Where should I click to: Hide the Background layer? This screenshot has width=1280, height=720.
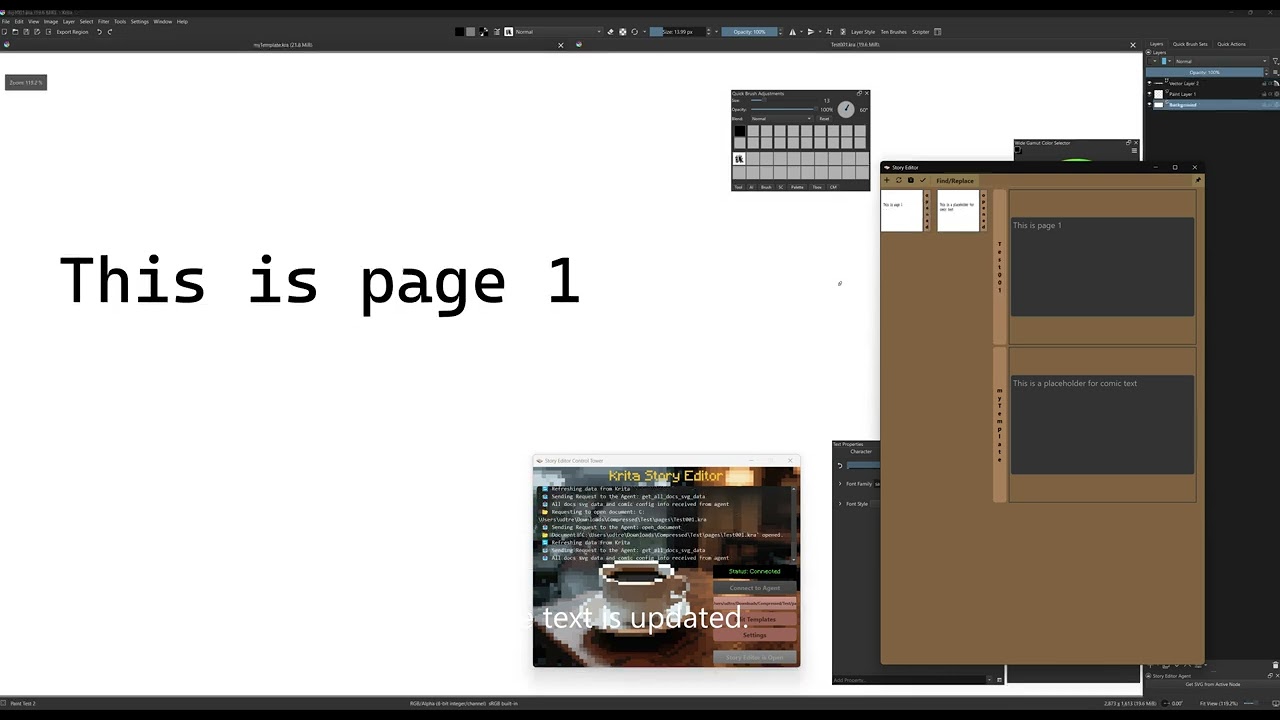[x=1149, y=105]
